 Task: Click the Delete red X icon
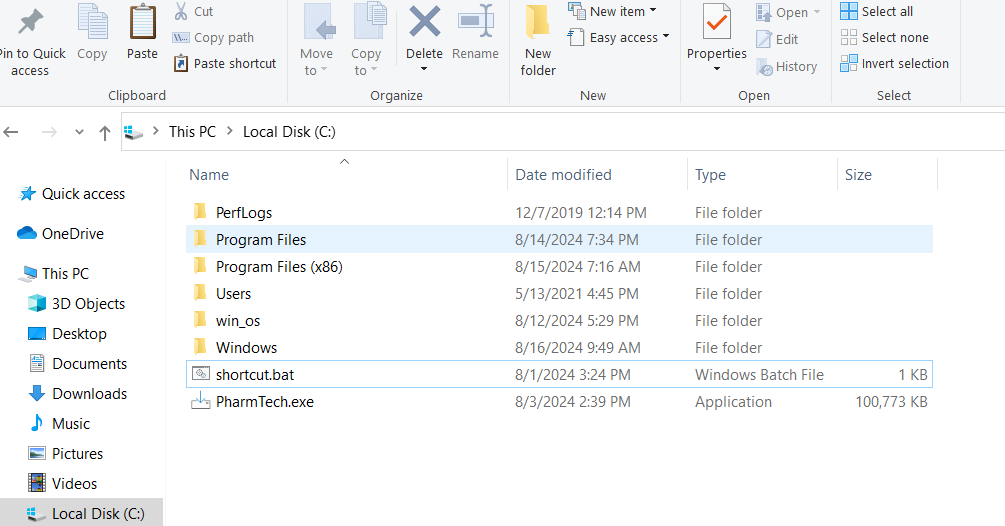(424, 24)
